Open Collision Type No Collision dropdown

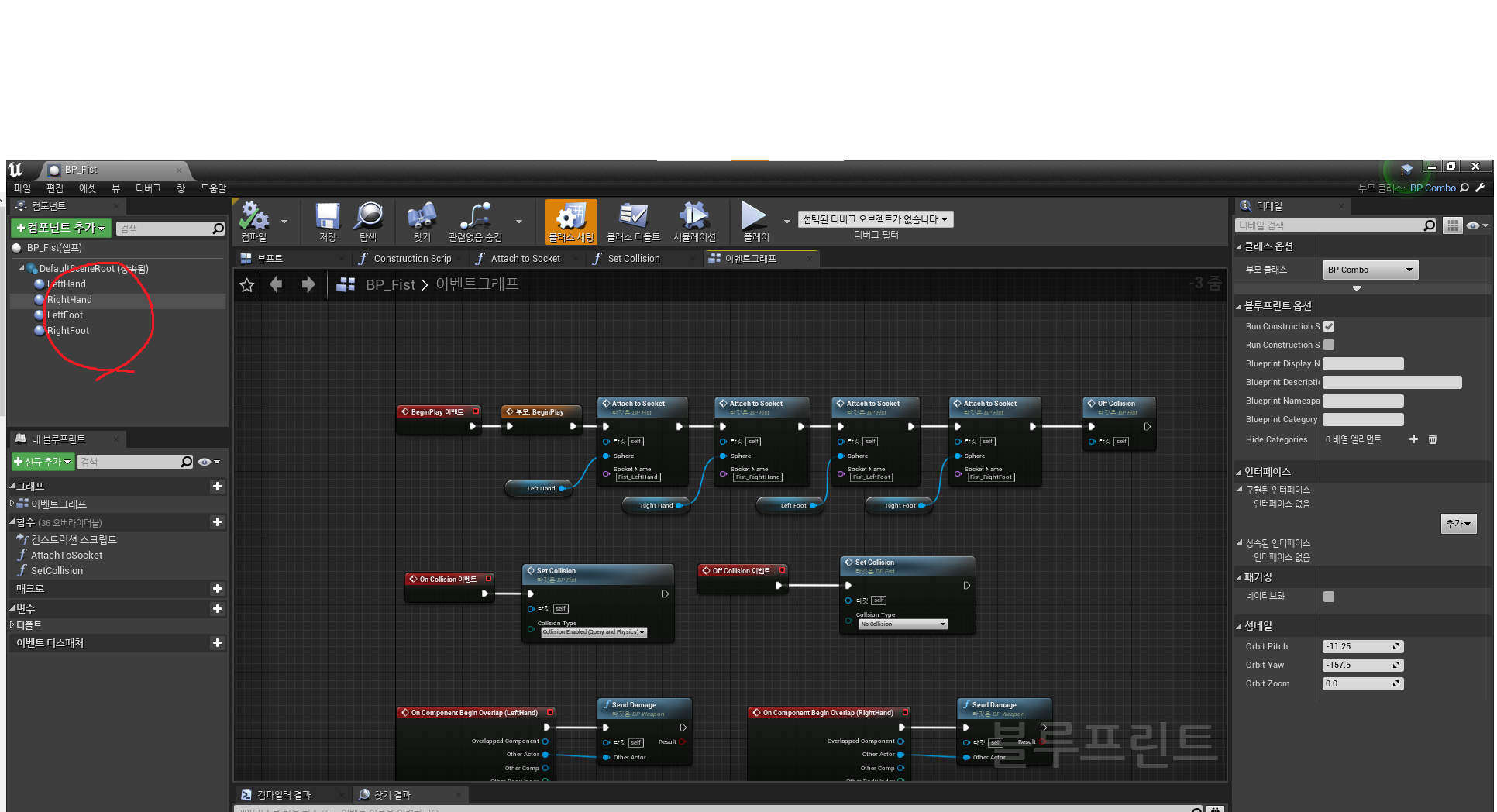[x=903, y=624]
